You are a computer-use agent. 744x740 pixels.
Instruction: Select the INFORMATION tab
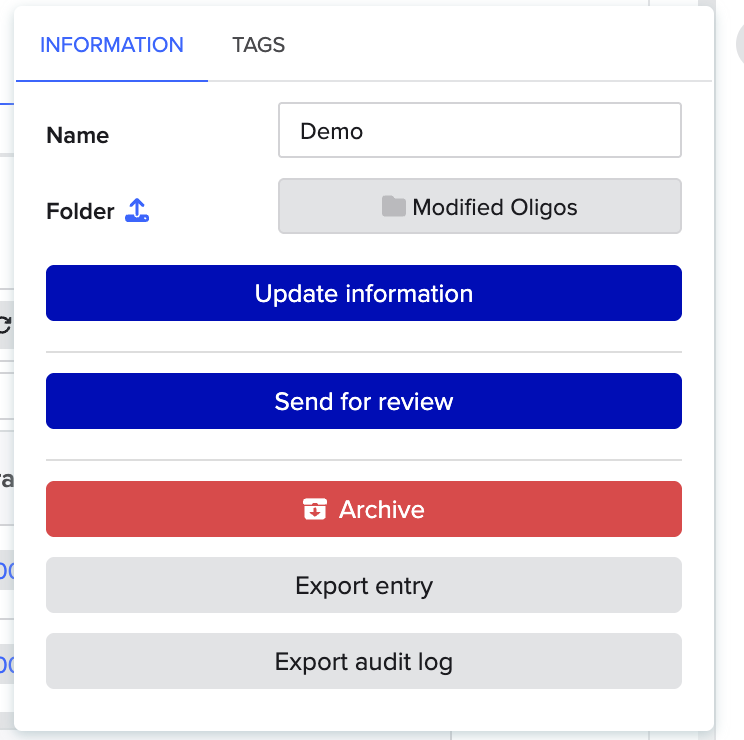[111, 45]
